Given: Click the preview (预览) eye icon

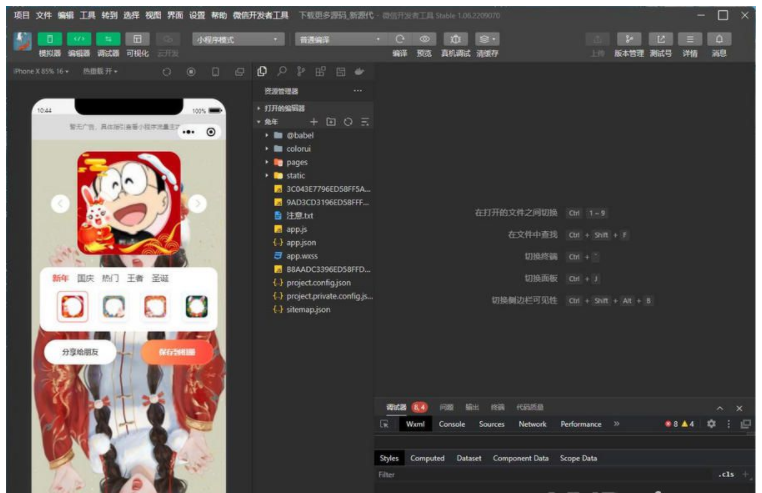Looking at the screenshot, I should (424, 39).
